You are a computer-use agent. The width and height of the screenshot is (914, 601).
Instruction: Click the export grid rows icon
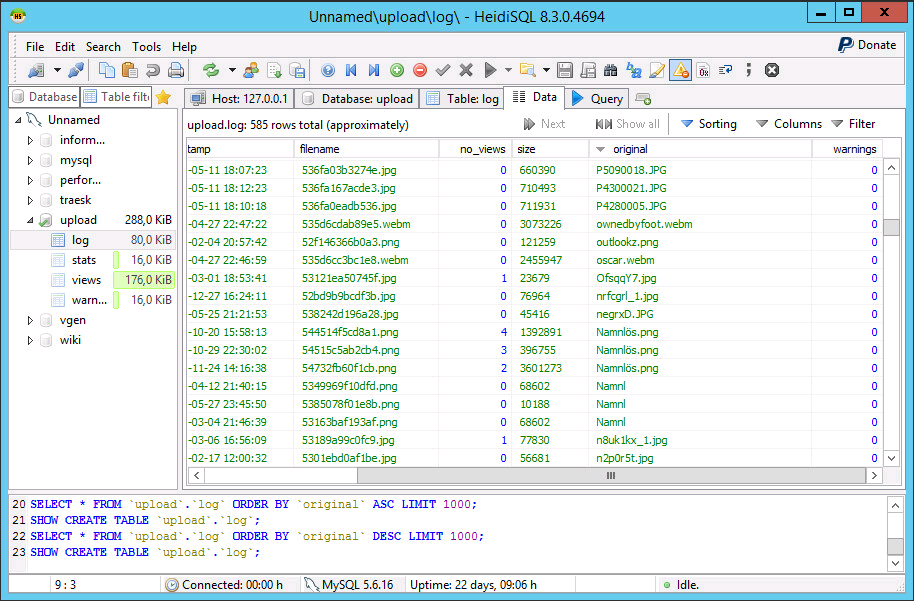[x=274, y=71]
